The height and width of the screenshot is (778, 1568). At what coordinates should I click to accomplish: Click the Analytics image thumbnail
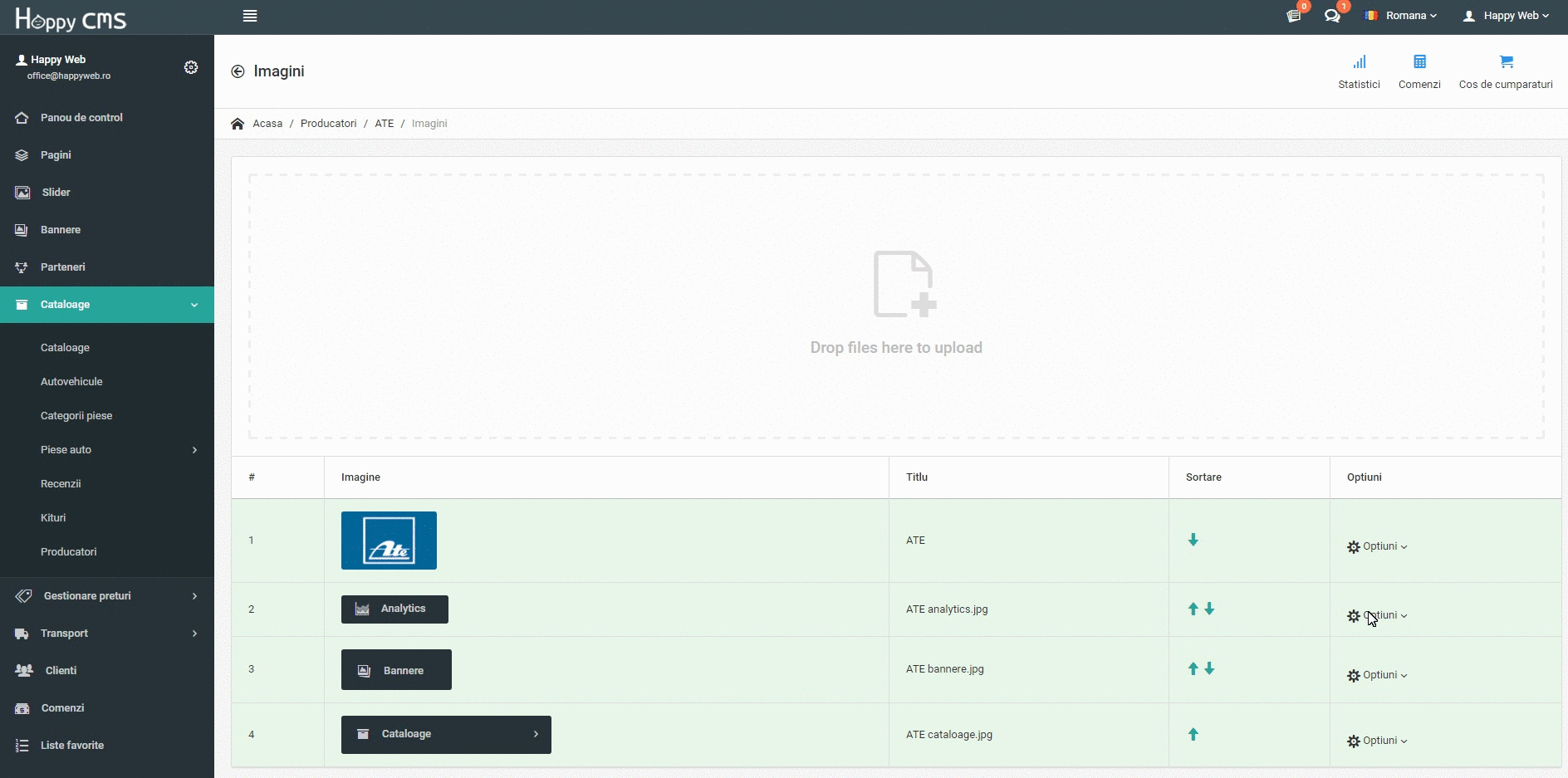[394, 609]
